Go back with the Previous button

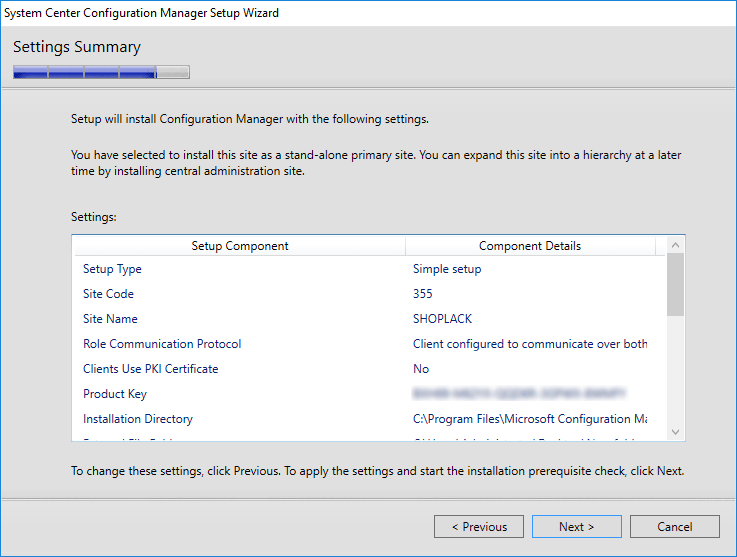(479, 526)
